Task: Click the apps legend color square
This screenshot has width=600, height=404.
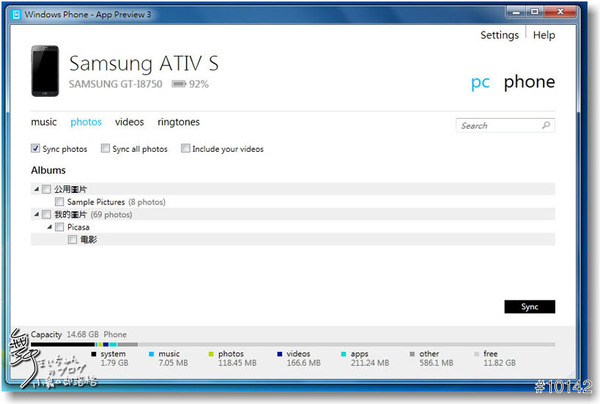Action: 344,354
